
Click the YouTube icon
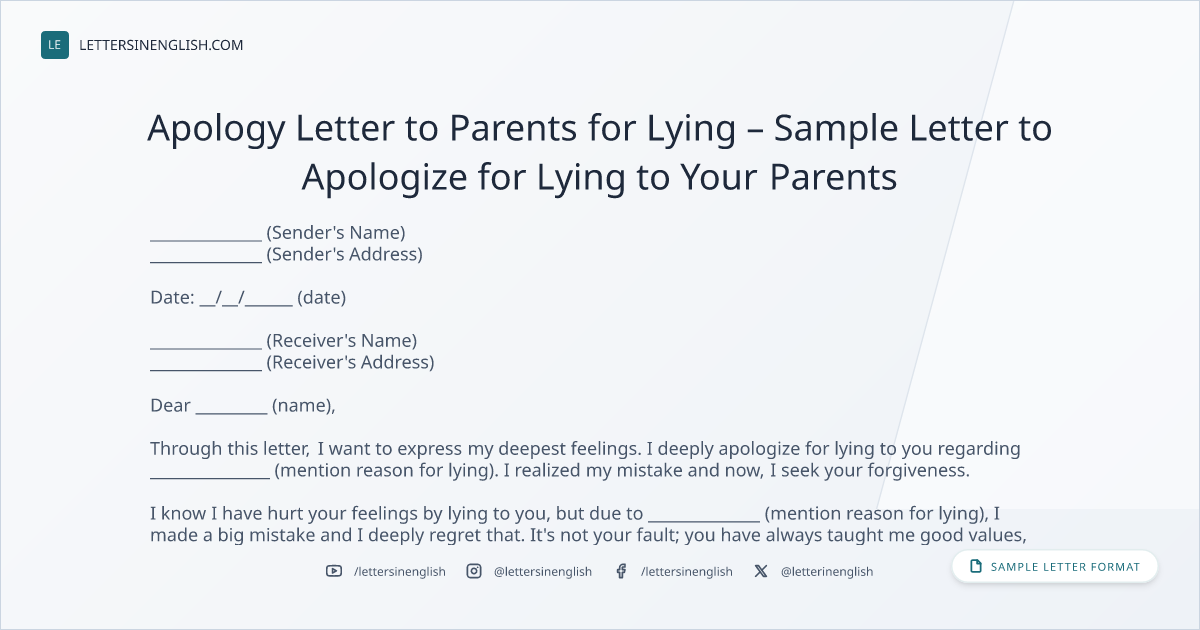click(334, 571)
